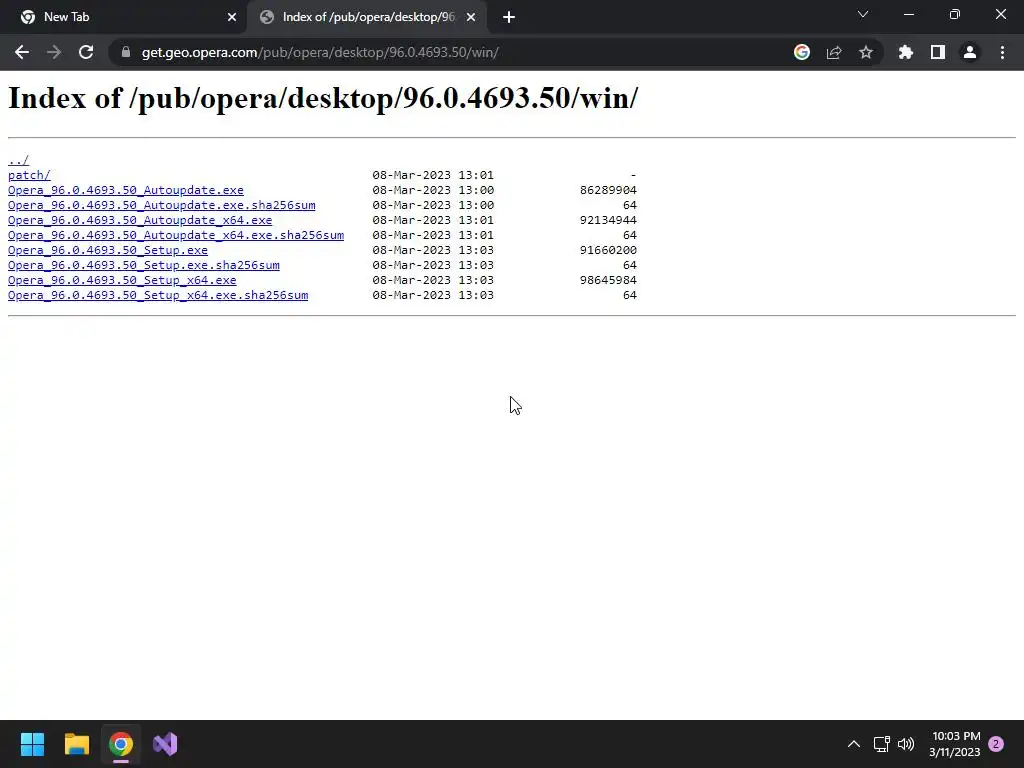This screenshot has width=1024, height=768.
Task: Open Opera_96.0.4693.50_Autoupdate.exe.sha256sum link
Action: click(161, 205)
